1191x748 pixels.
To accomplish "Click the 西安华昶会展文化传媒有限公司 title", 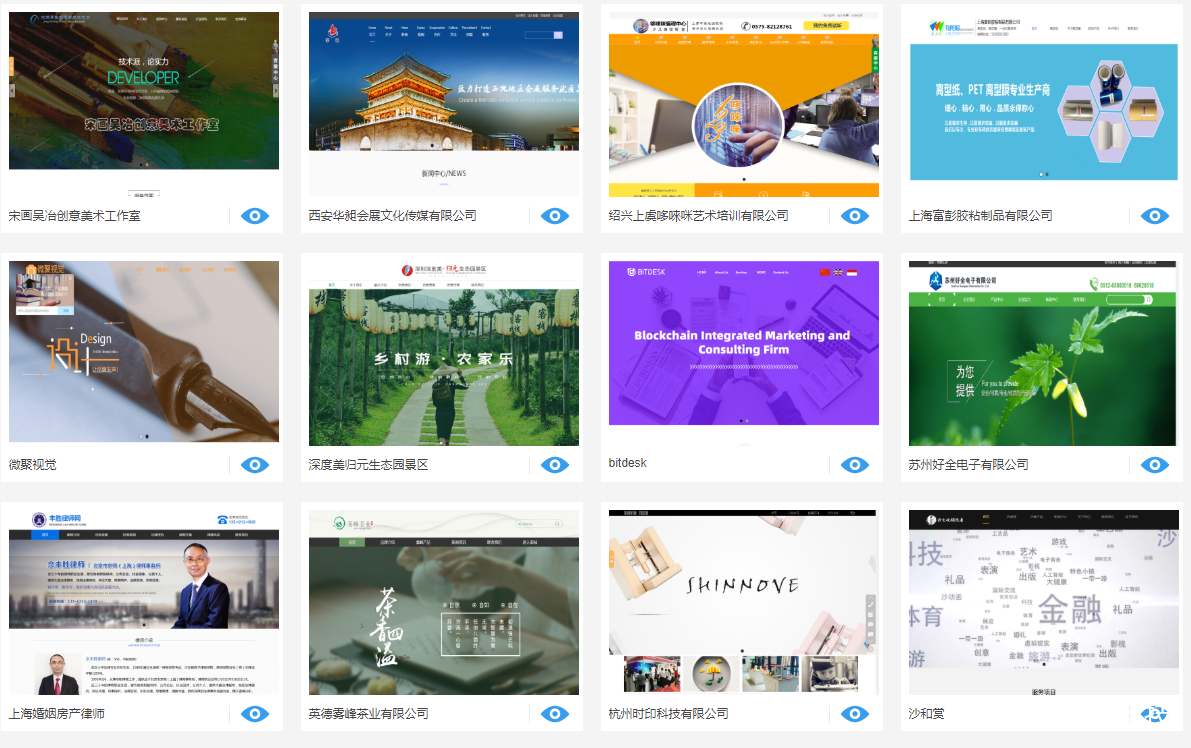I will click(x=393, y=216).
